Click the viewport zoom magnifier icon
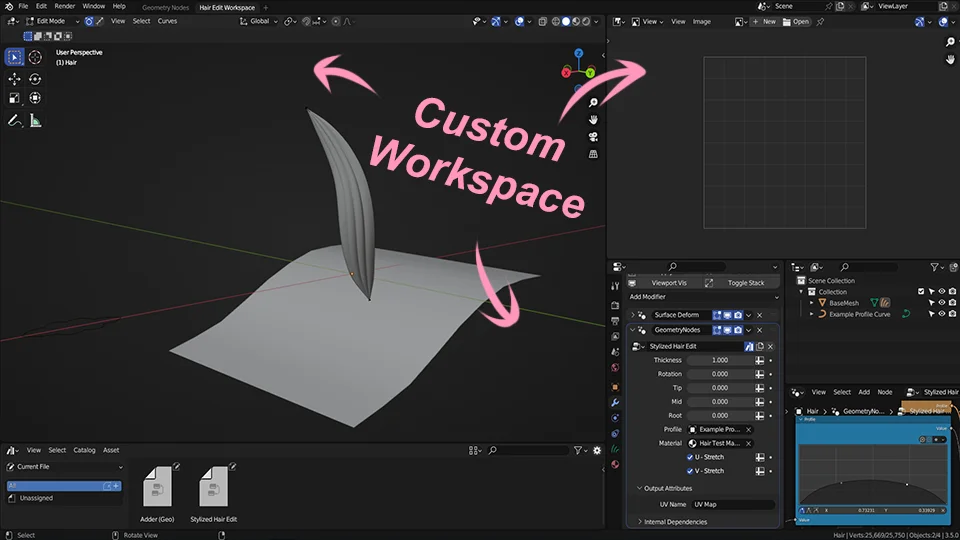This screenshot has height=540, width=960. [x=593, y=103]
